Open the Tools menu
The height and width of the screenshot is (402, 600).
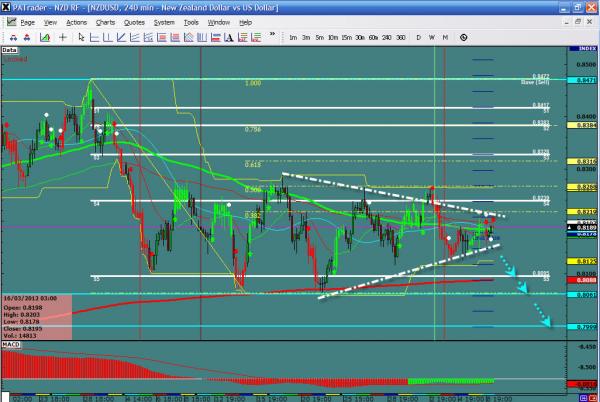click(190, 21)
